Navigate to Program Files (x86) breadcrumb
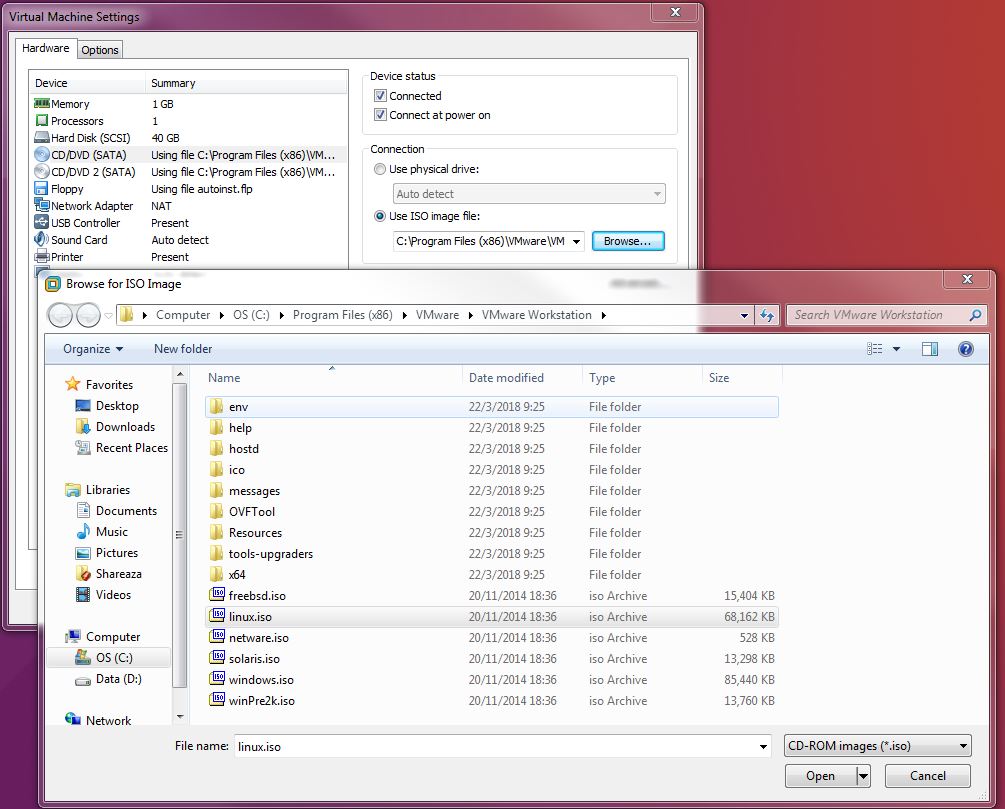Screen dimensions: 1005x809 coord(342,315)
